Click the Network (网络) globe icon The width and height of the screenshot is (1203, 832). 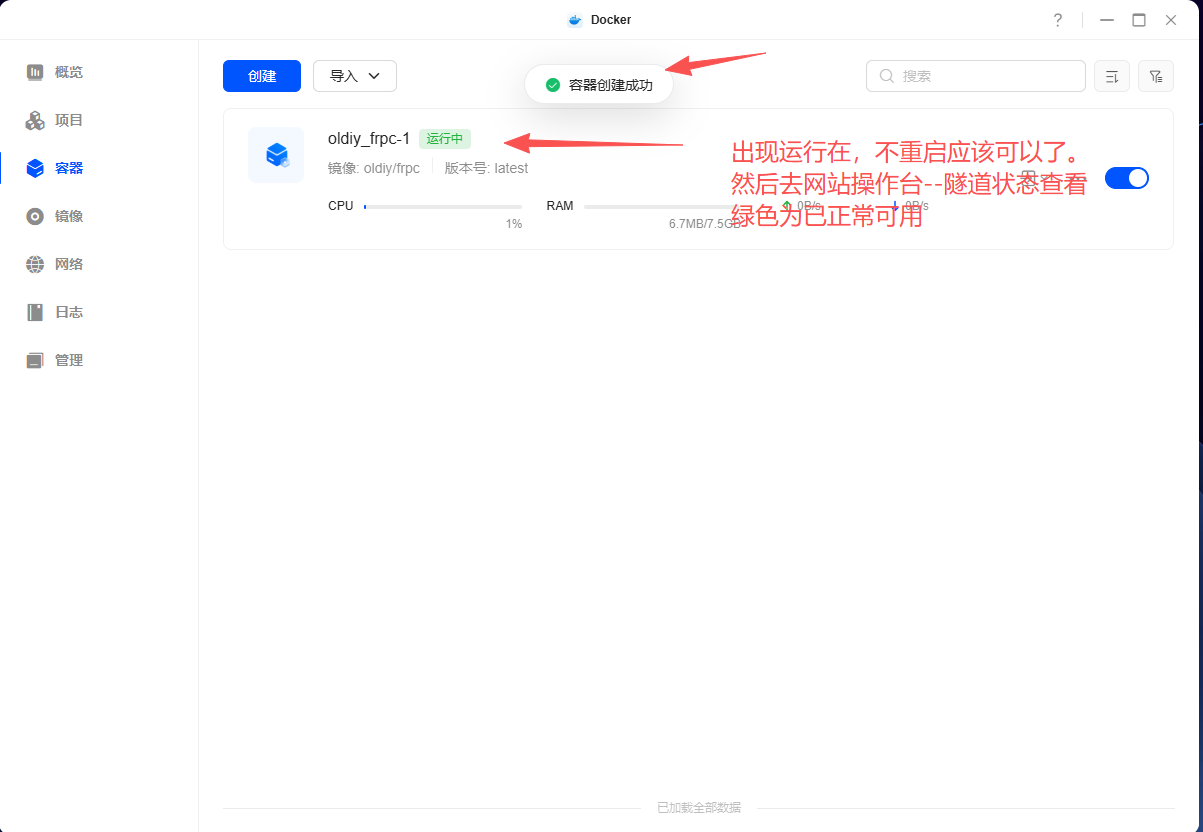[x=35, y=264]
